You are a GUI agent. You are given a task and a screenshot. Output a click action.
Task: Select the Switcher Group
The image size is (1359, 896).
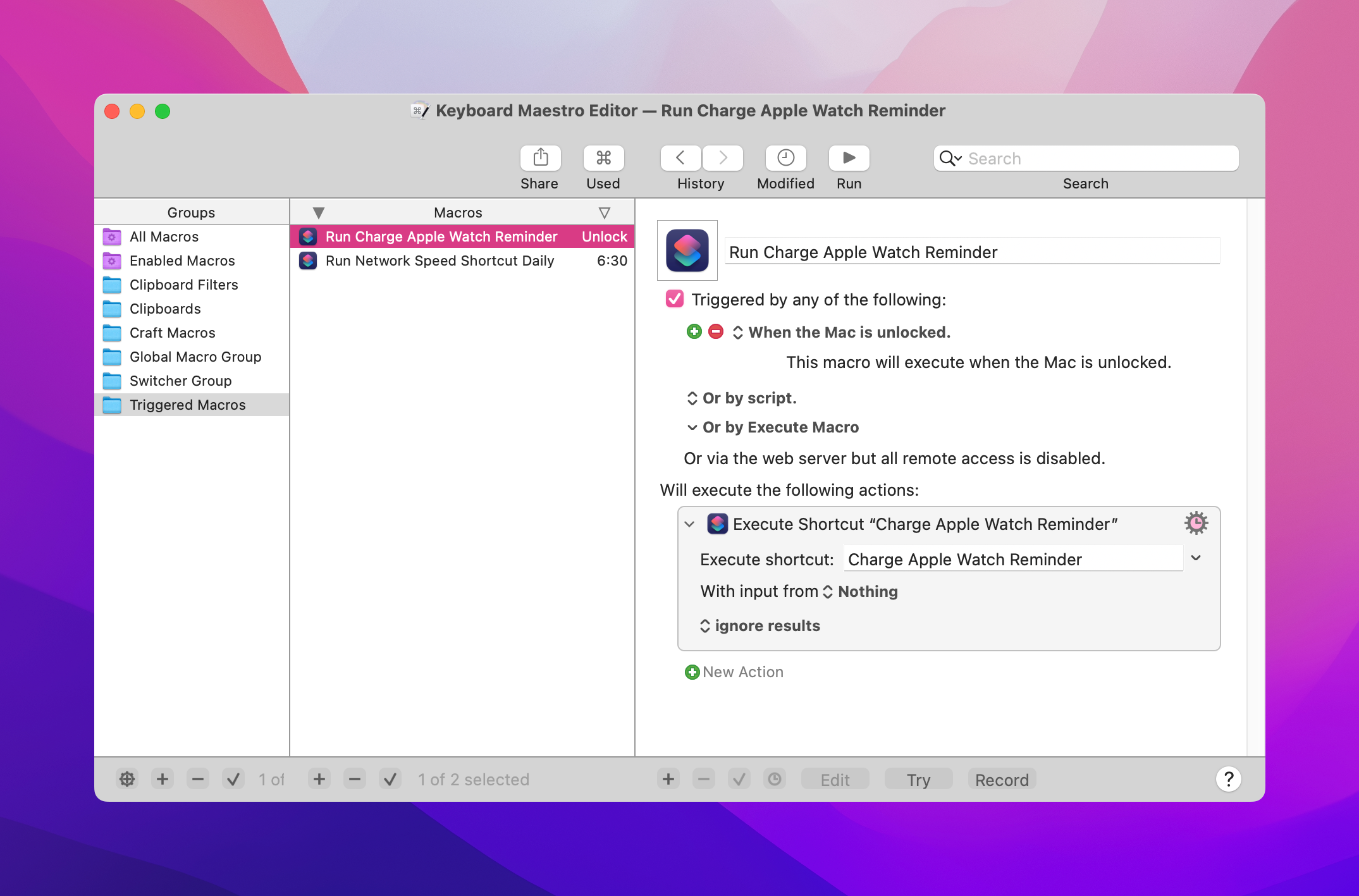click(x=192, y=381)
